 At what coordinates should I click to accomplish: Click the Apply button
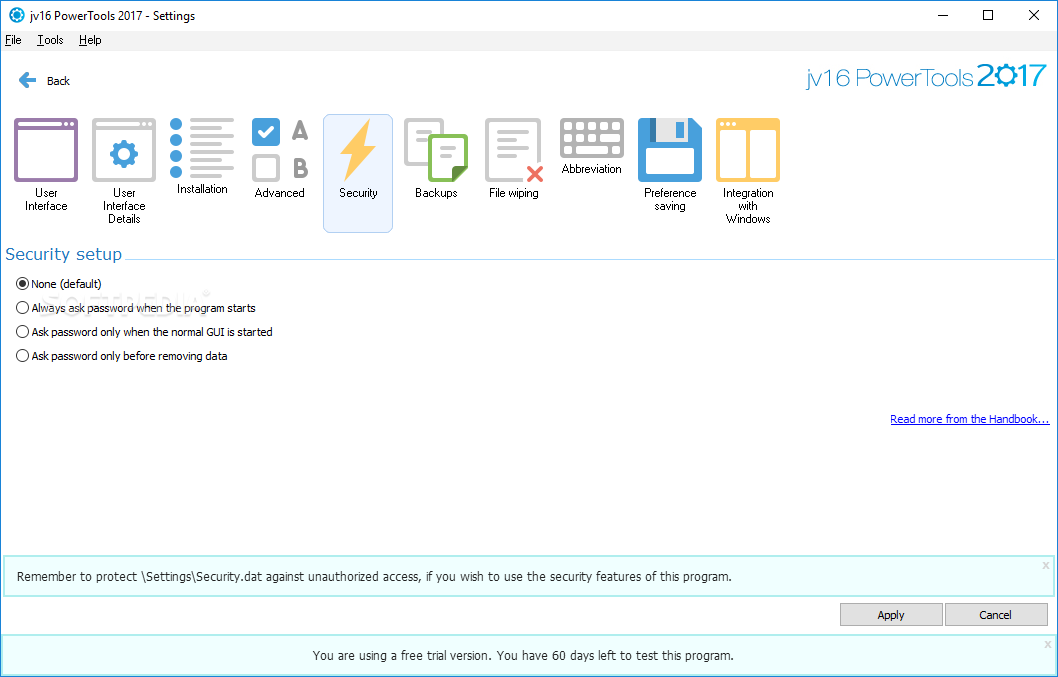click(x=891, y=615)
